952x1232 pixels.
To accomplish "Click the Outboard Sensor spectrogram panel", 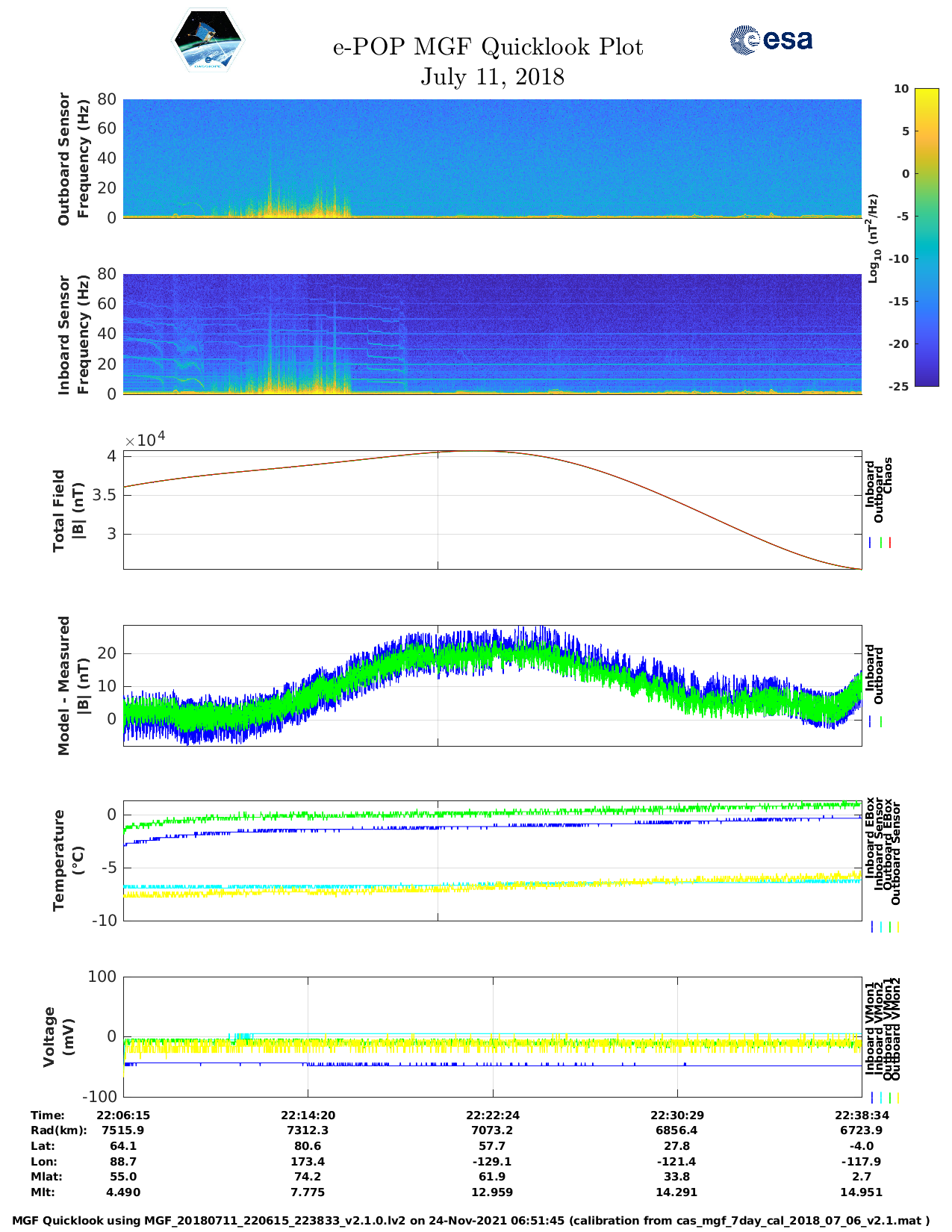I will [x=492, y=158].
